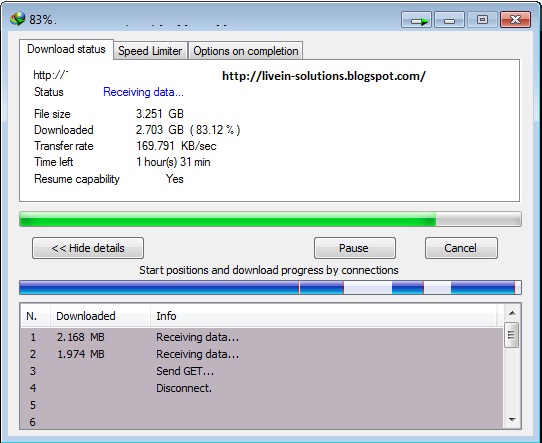The image size is (542, 443).
Task: Click the scroll down arrow of connections list
Action: pyautogui.click(x=512, y=420)
